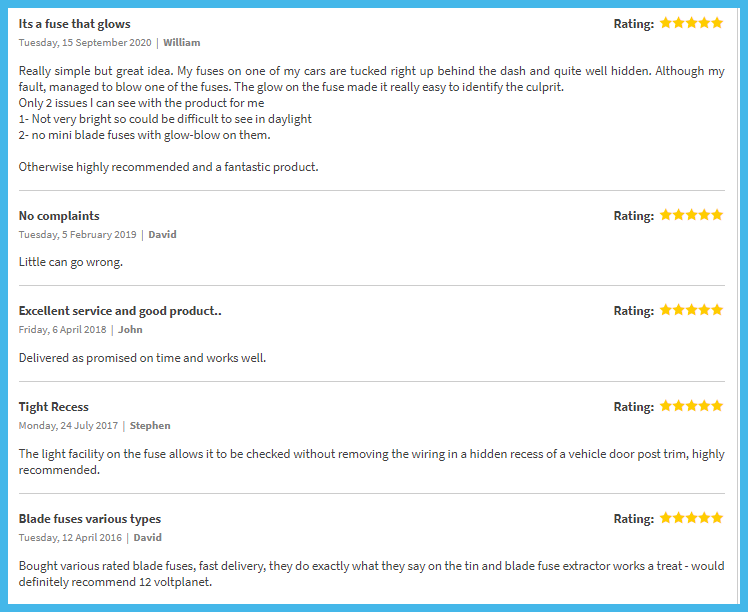Viewport: 748px width, 612px height.
Task: Click the middle star in the 'Blade fuses various types' rating
Action: tap(692, 518)
